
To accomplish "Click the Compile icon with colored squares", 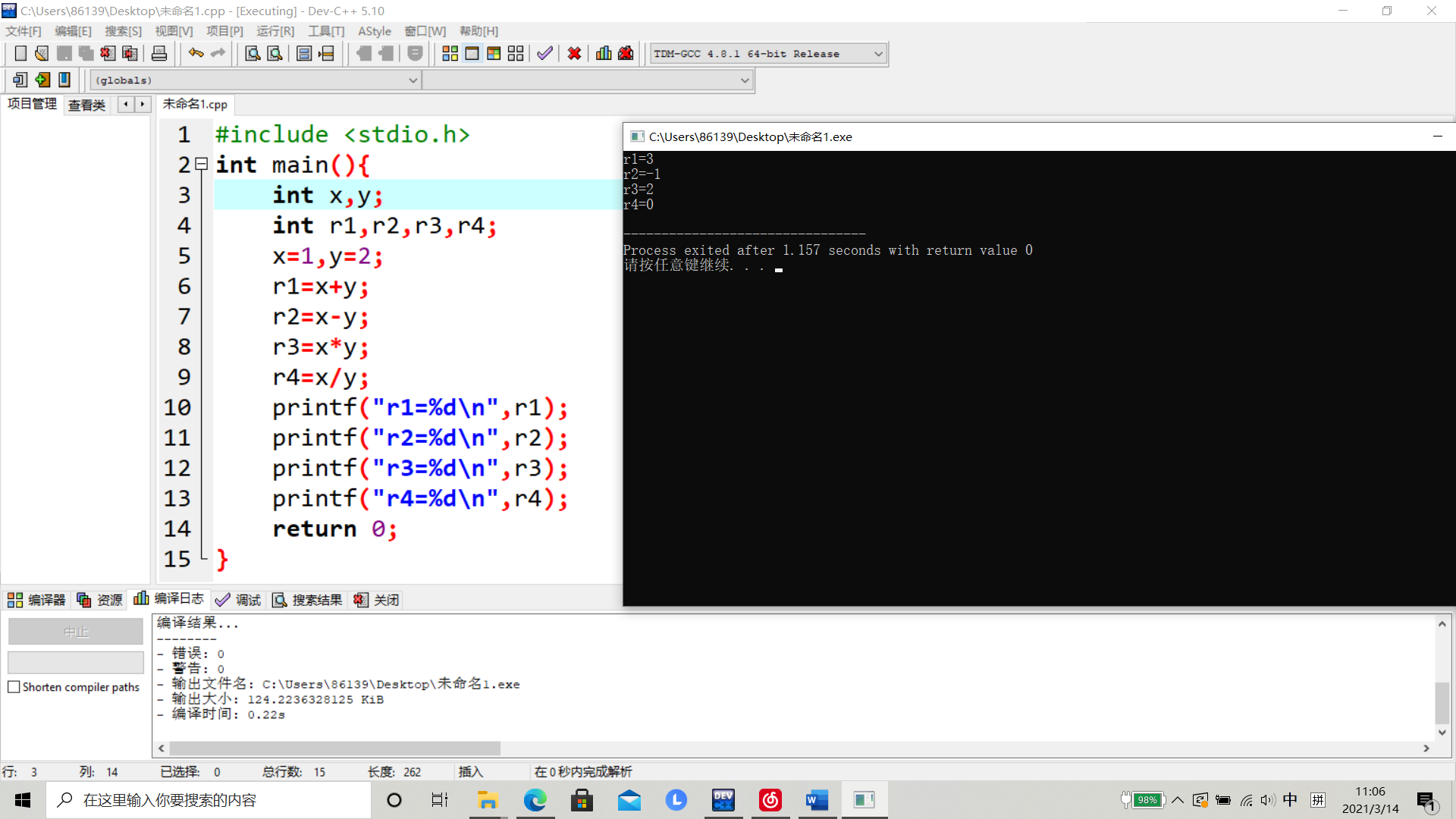I will [x=450, y=54].
